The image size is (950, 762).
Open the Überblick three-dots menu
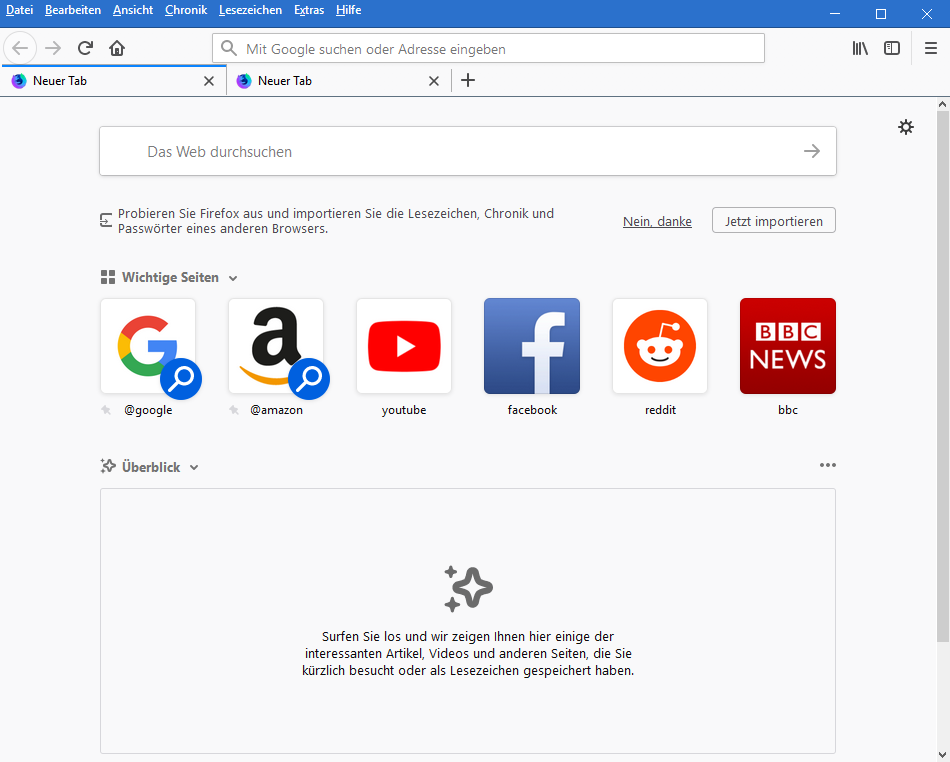click(828, 465)
